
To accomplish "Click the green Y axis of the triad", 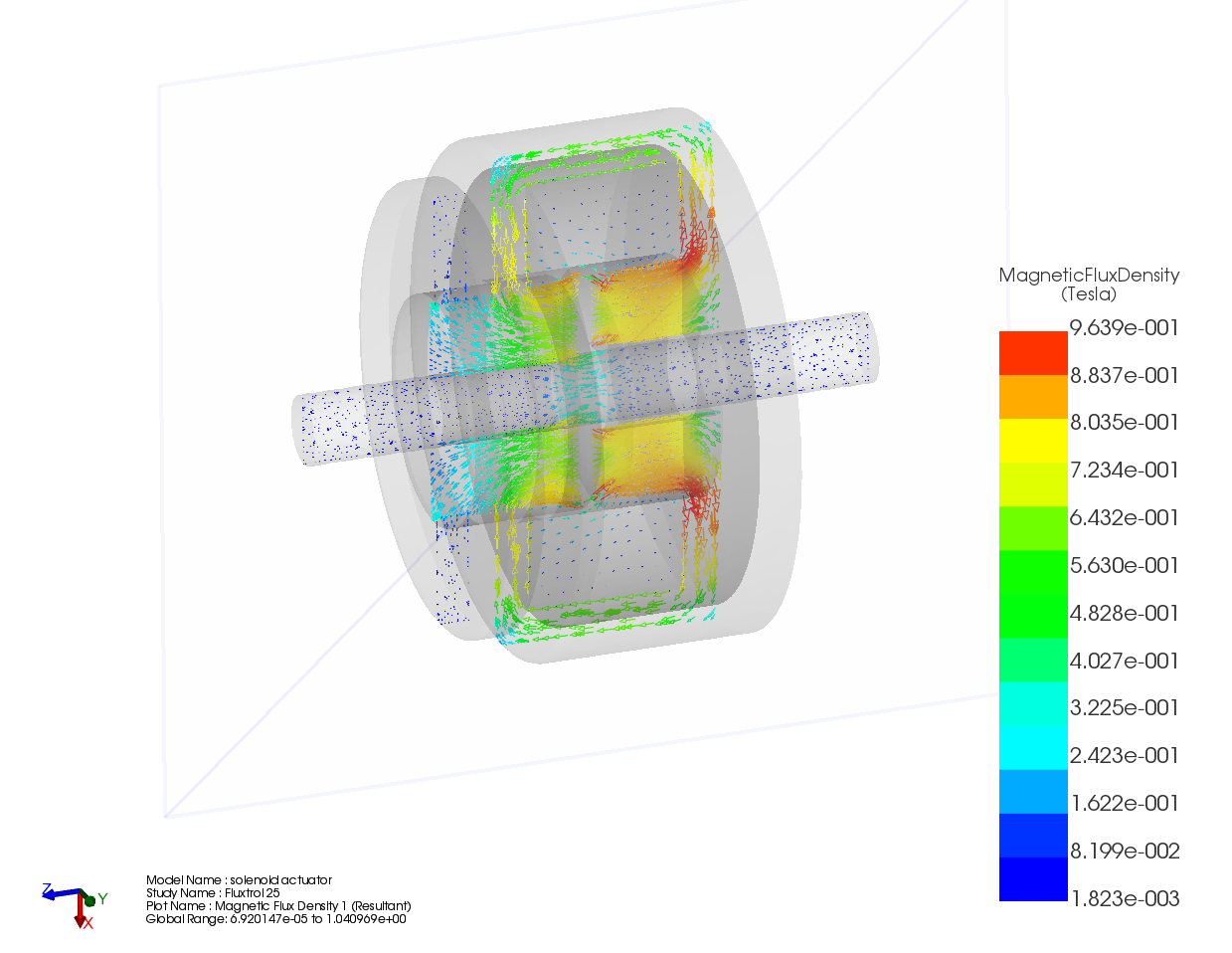I will pyautogui.click(x=91, y=899).
